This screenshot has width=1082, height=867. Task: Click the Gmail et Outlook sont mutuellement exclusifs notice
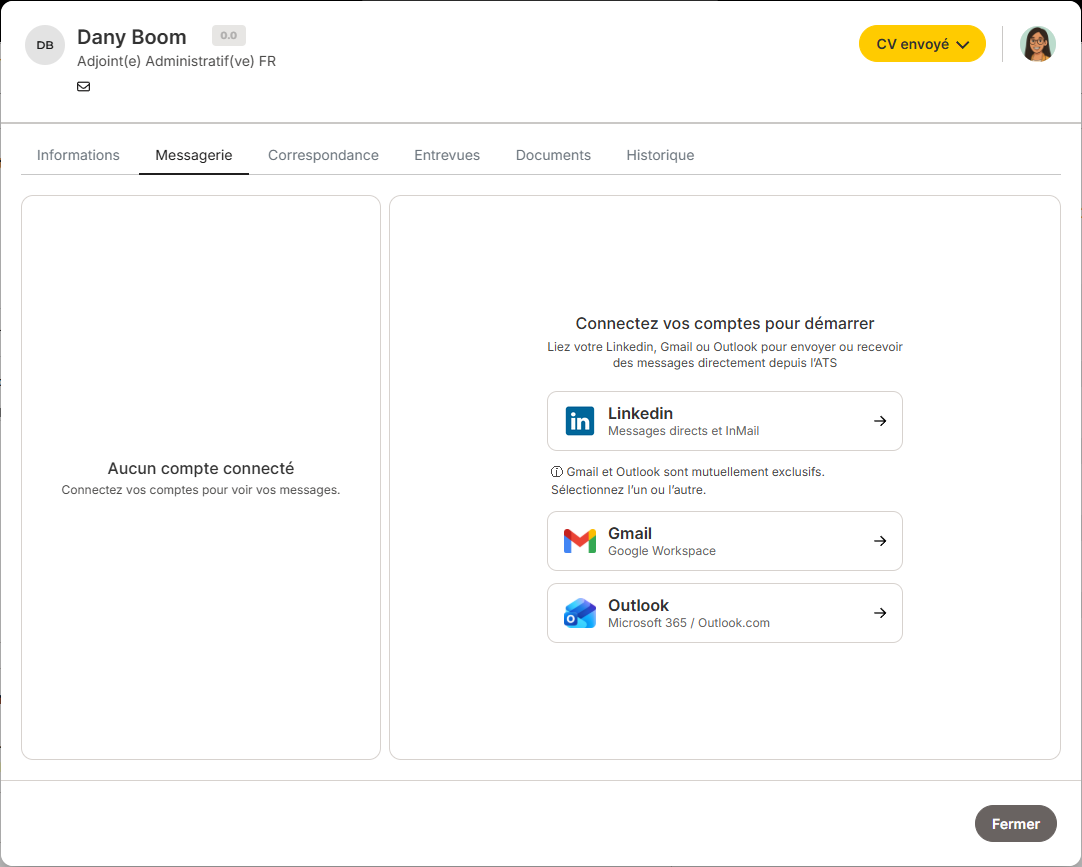tap(688, 480)
